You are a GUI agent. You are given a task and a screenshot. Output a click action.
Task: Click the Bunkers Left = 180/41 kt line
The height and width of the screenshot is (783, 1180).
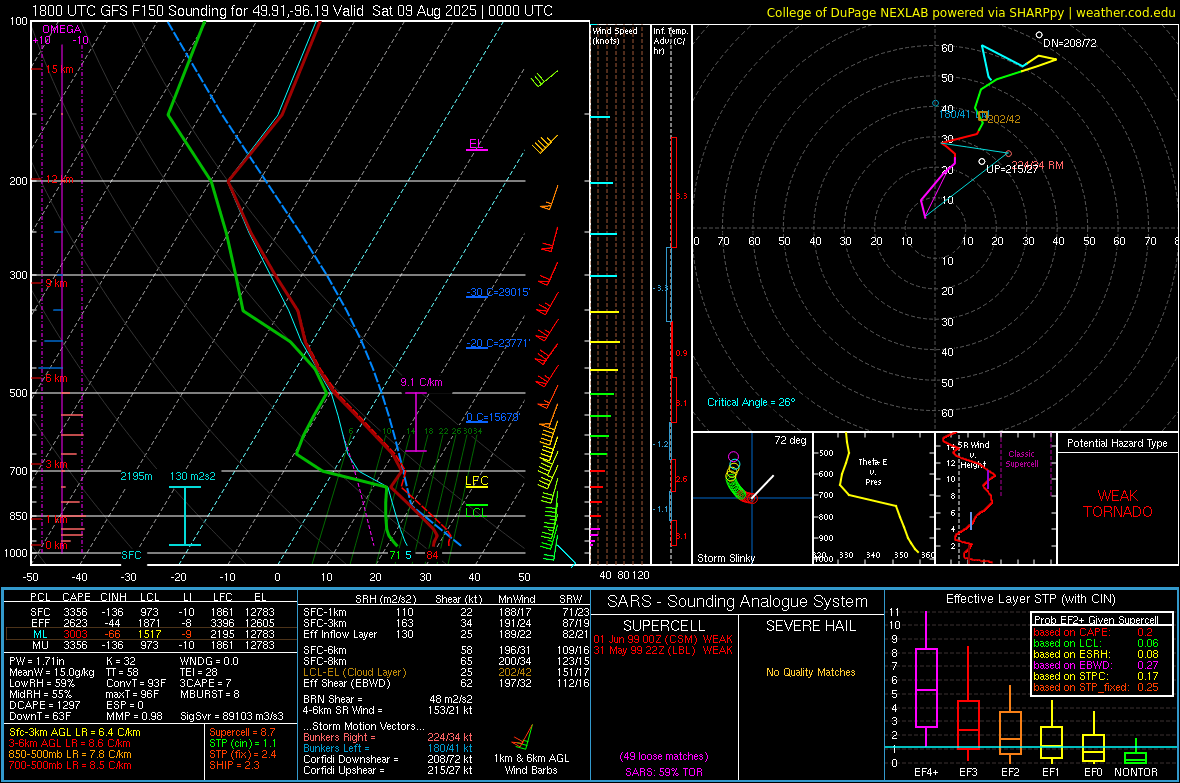pyautogui.click(x=388, y=748)
